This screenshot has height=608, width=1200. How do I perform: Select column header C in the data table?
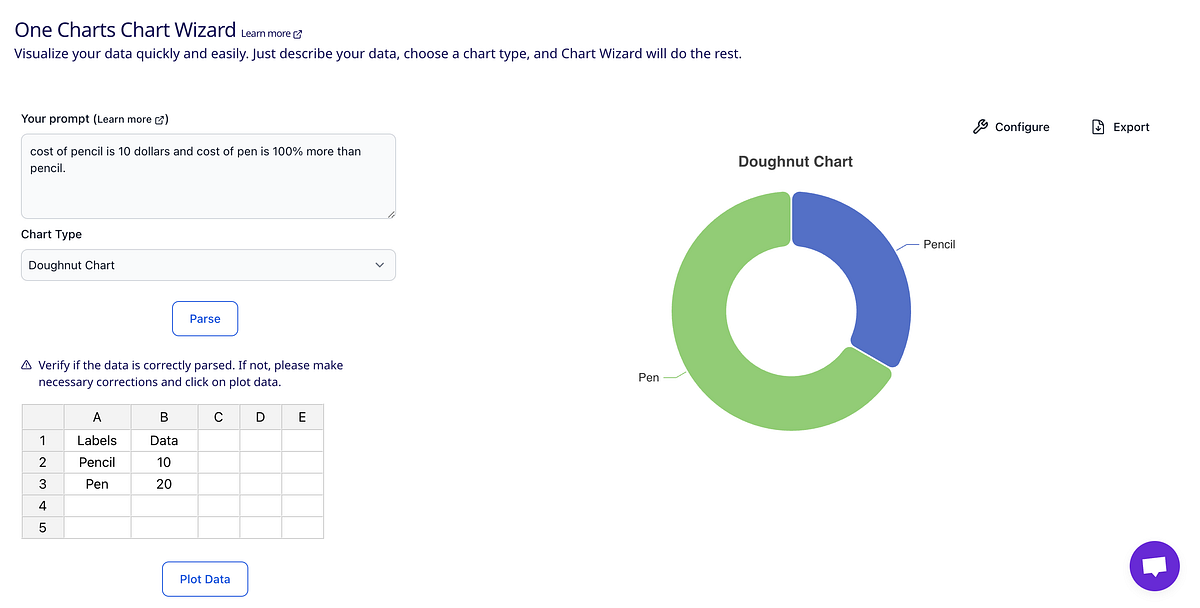tap(218, 416)
